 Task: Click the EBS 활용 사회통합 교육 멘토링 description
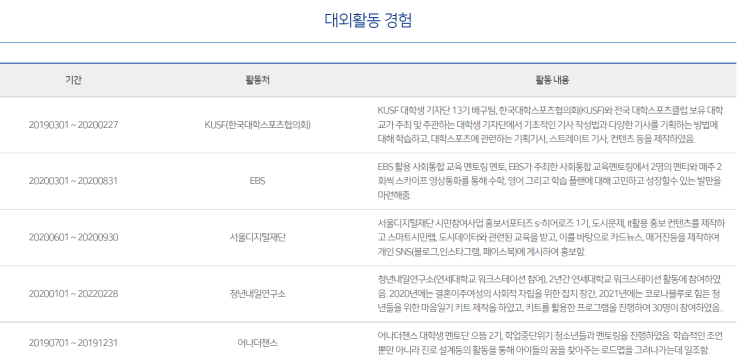point(550,181)
